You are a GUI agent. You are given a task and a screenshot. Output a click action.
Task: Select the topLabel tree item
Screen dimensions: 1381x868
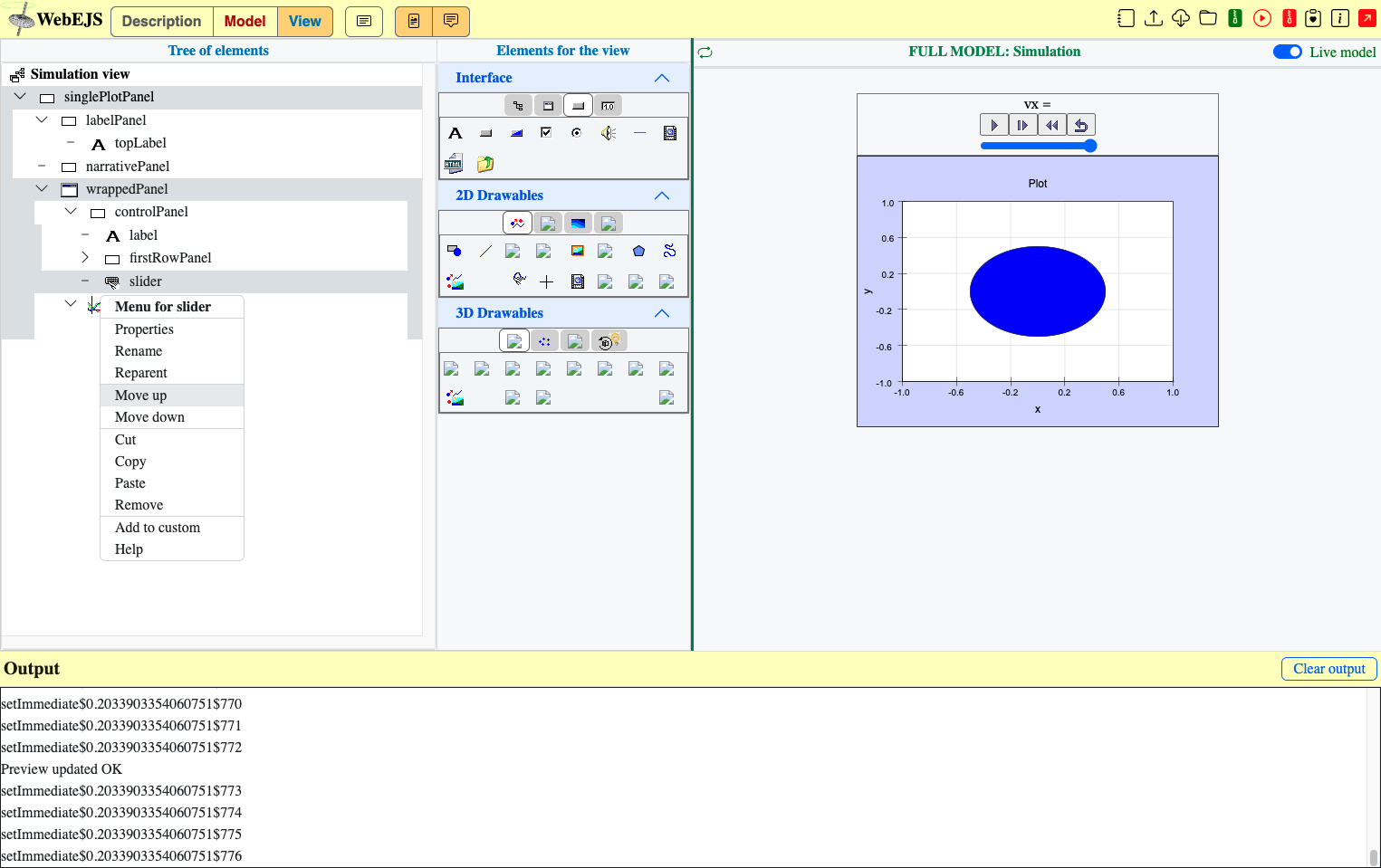[x=140, y=143]
